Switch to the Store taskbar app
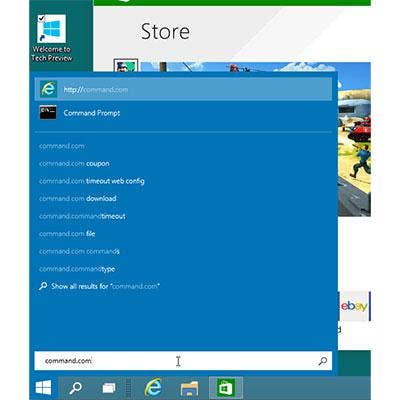 pos(226,388)
